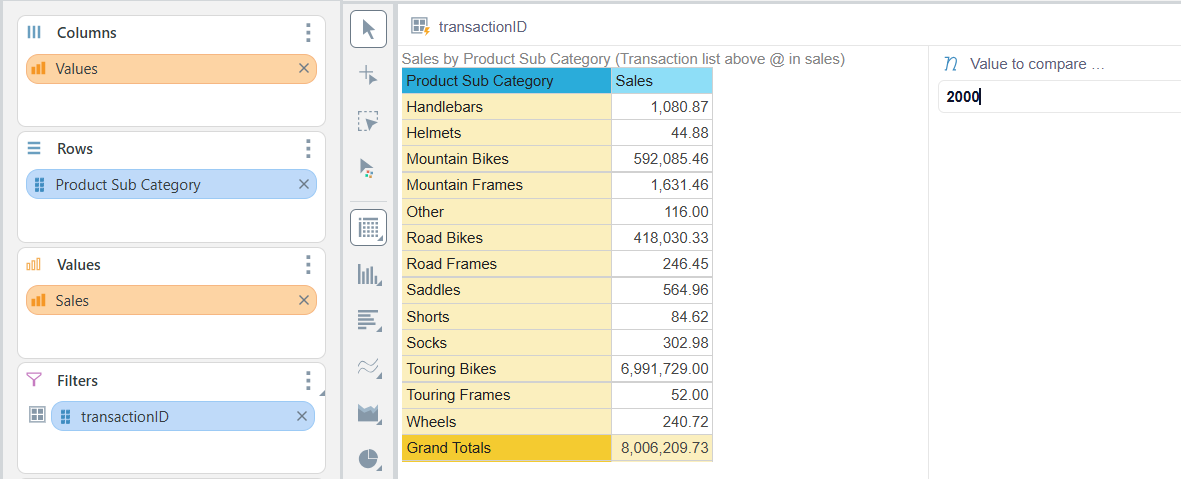The image size is (1181, 479).
Task: Open Rows zone three-dot menu
Action: tap(308, 149)
